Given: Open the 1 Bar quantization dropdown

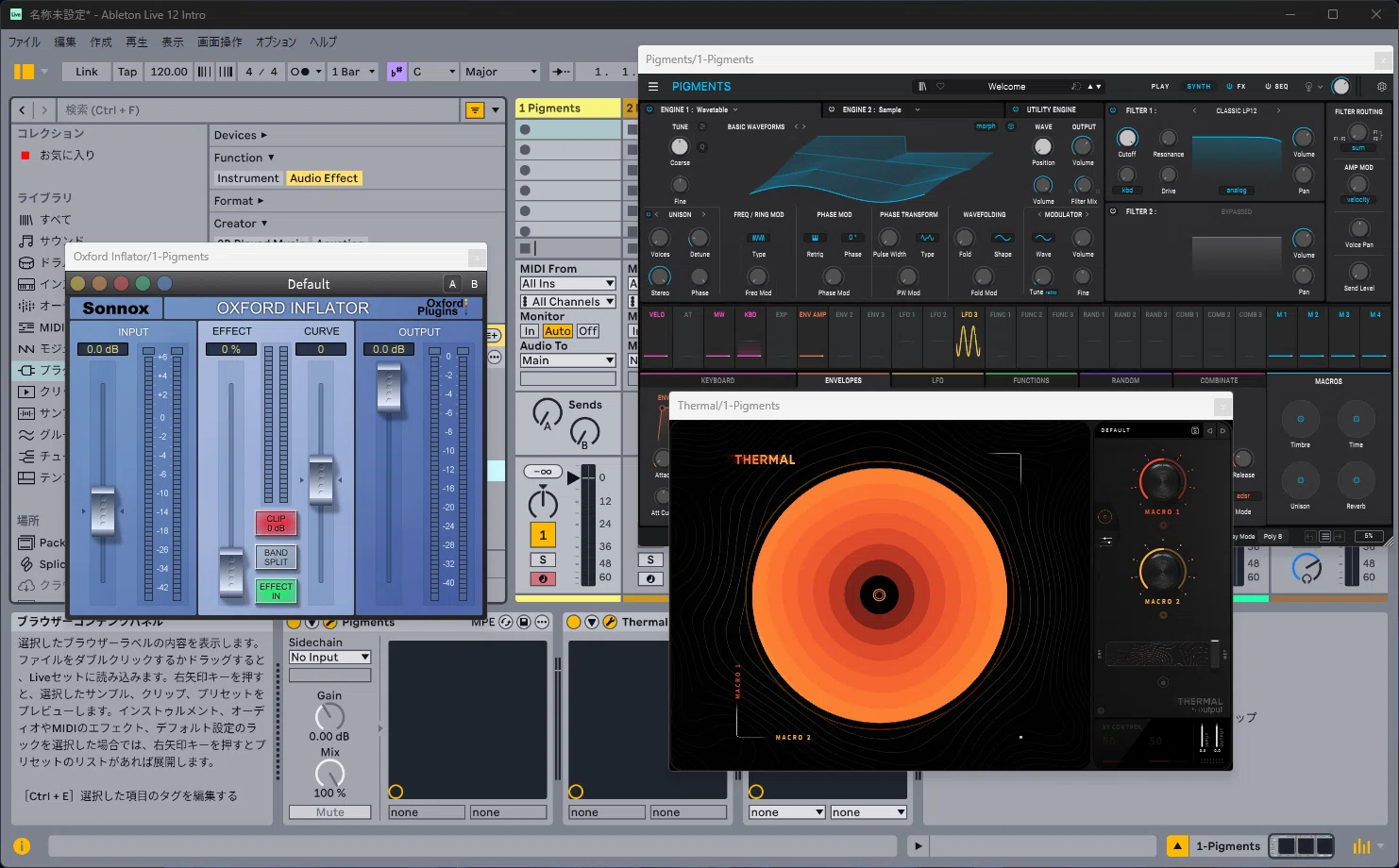Looking at the screenshot, I should click(353, 72).
